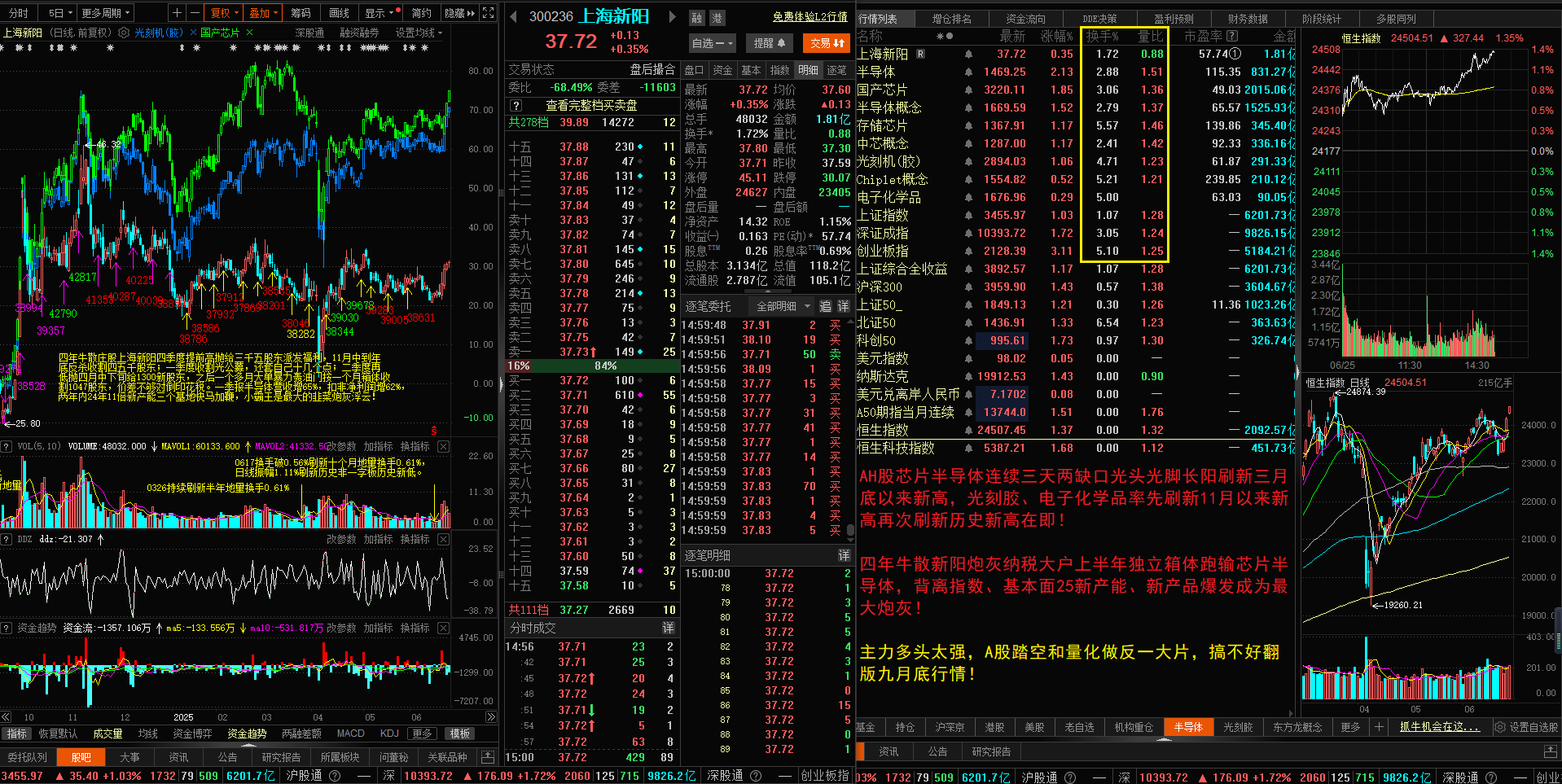The width and height of the screenshot is (1562, 784).
Task: Open 全部明细 filter dropdown
Action: (x=783, y=307)
